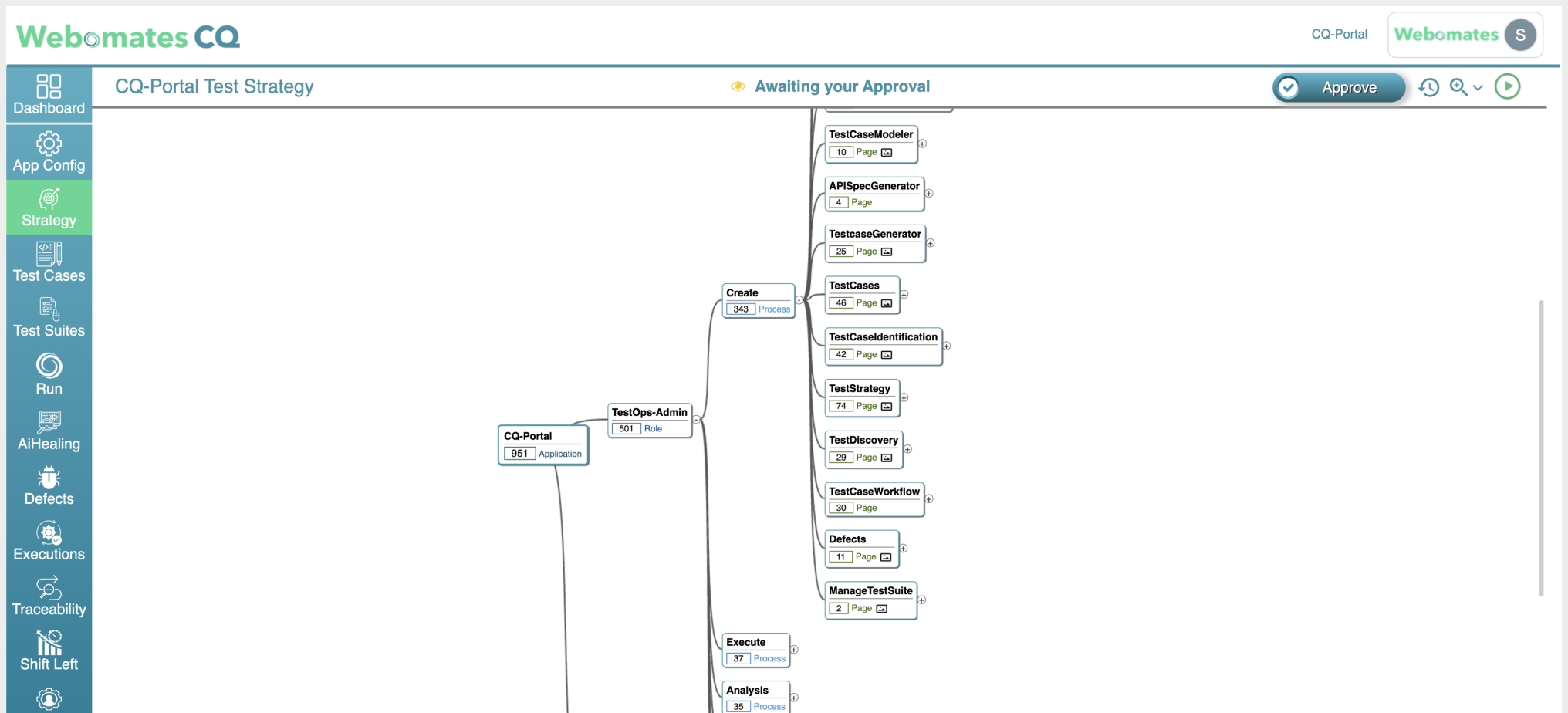Viewport: 1568px width, 713px height.
Task: Expand the Execute process node
Action: point(794,650)
